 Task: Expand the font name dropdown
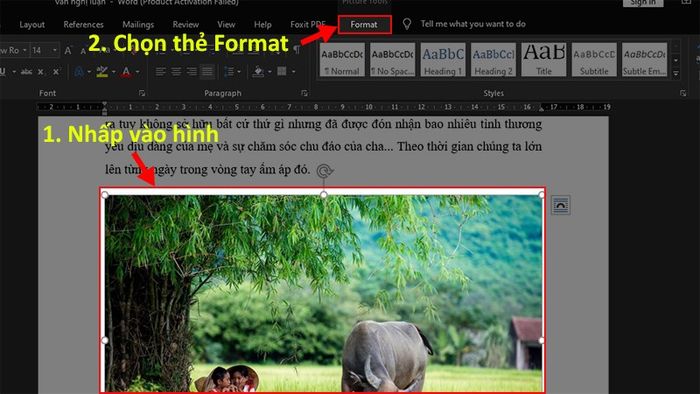click(25, 50)
